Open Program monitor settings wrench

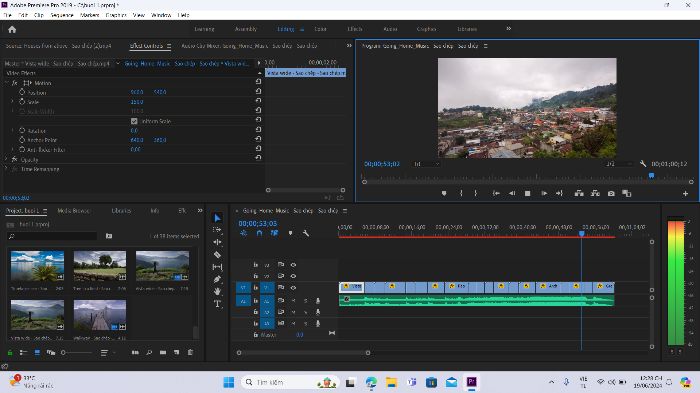643,164
